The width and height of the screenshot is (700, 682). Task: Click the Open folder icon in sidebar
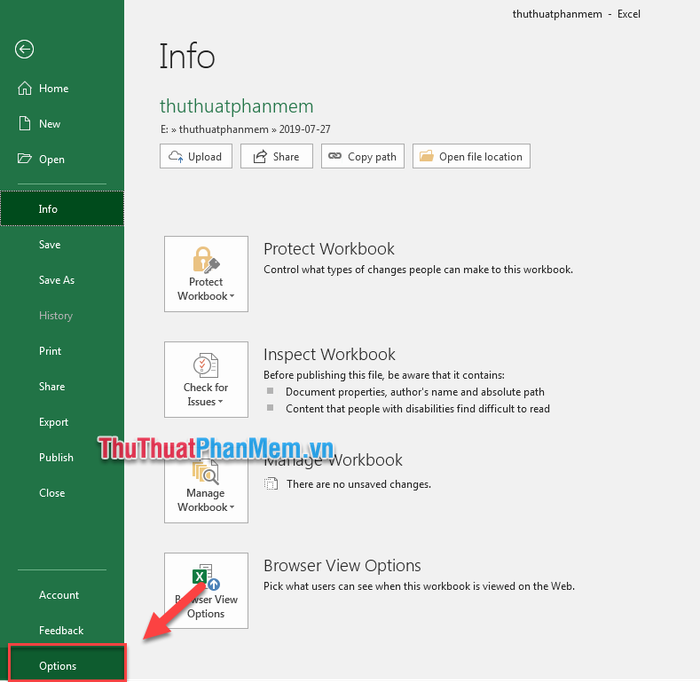coord(25,158)
